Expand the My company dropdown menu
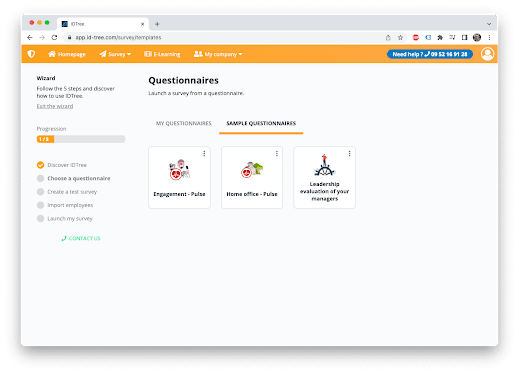 218,54
